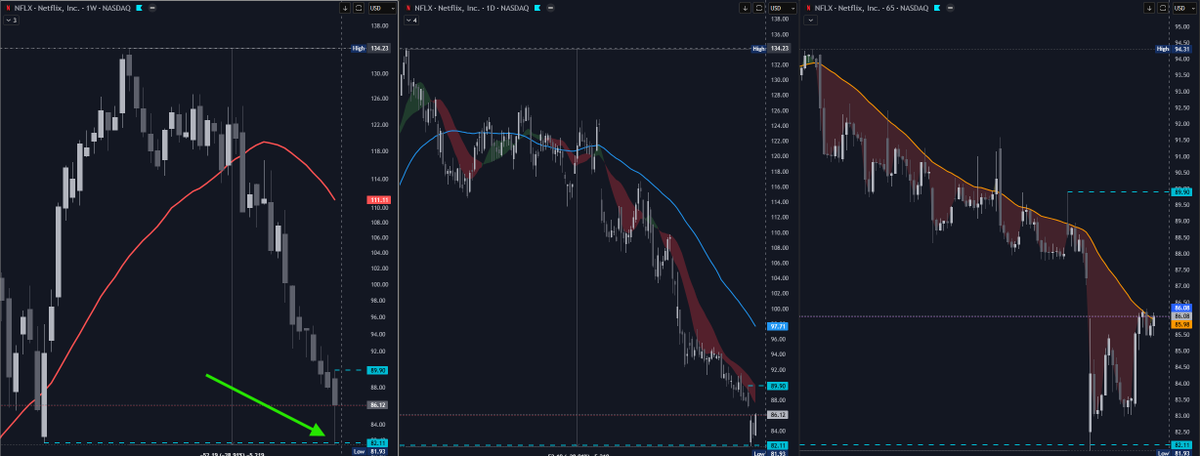Screen dimensions: 1200x456
Task: Click the down-arrow button on the weekly chart
Action: click(x=345, y=8)
